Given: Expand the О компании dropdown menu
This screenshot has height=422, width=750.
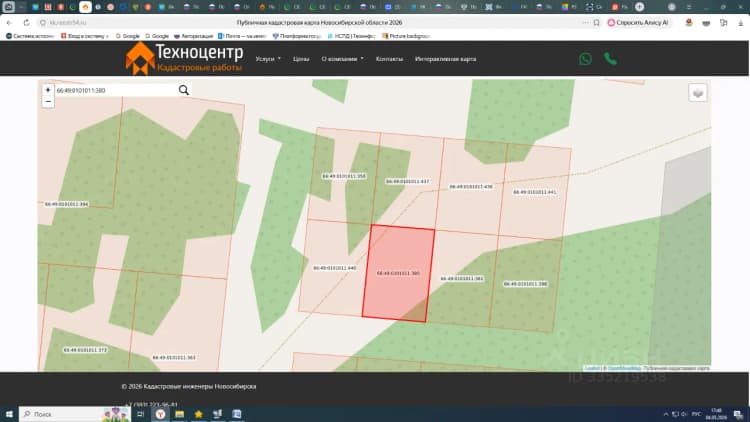Looking at the screenshot, I should point(342,59).
